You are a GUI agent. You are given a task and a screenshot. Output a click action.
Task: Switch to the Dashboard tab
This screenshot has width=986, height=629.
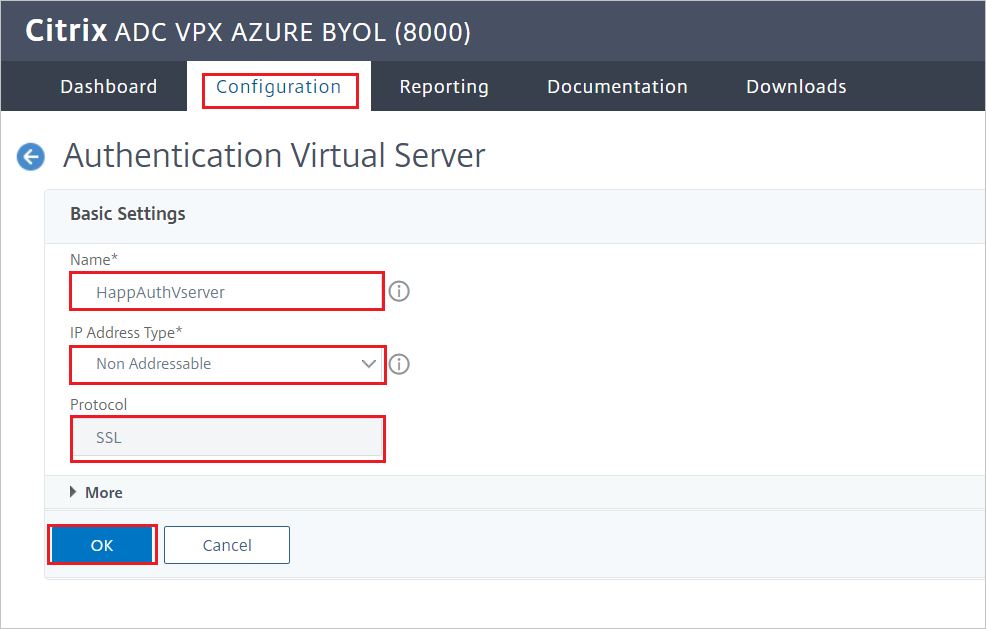[108, 86]
